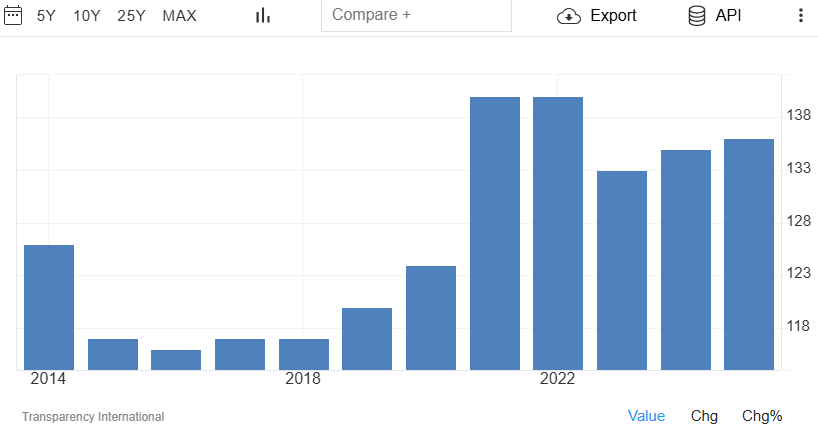Click the 2022 x-axis label
The image size is (818, 447).
pyautogui.click(x=557, y=378)
